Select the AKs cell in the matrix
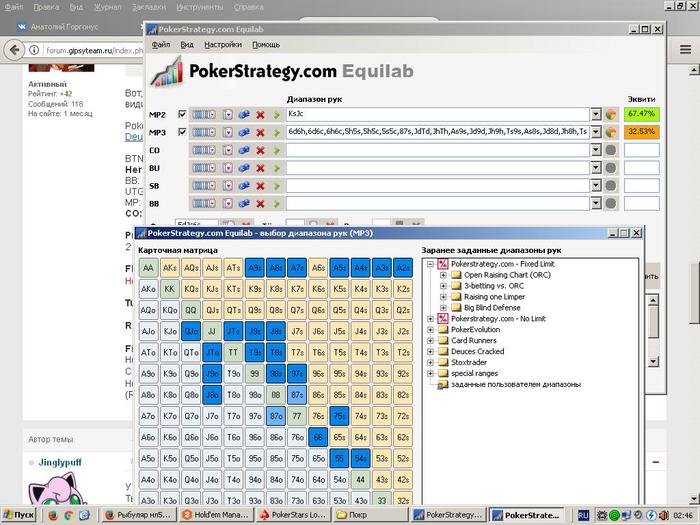Viewport: 700px width, 525px height. pyautogui.click(x=170, y=268)
